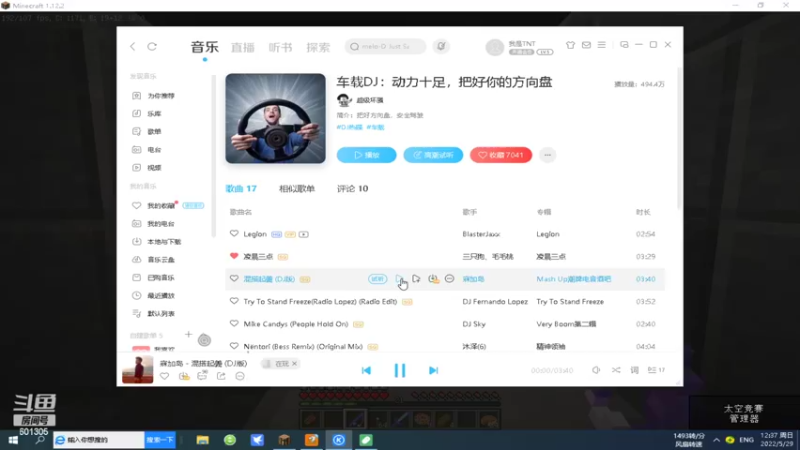This screenshot has width=800, height=450.
Task: Download current song from player bar
Action: pyautogui.click(x=184, y=377)
